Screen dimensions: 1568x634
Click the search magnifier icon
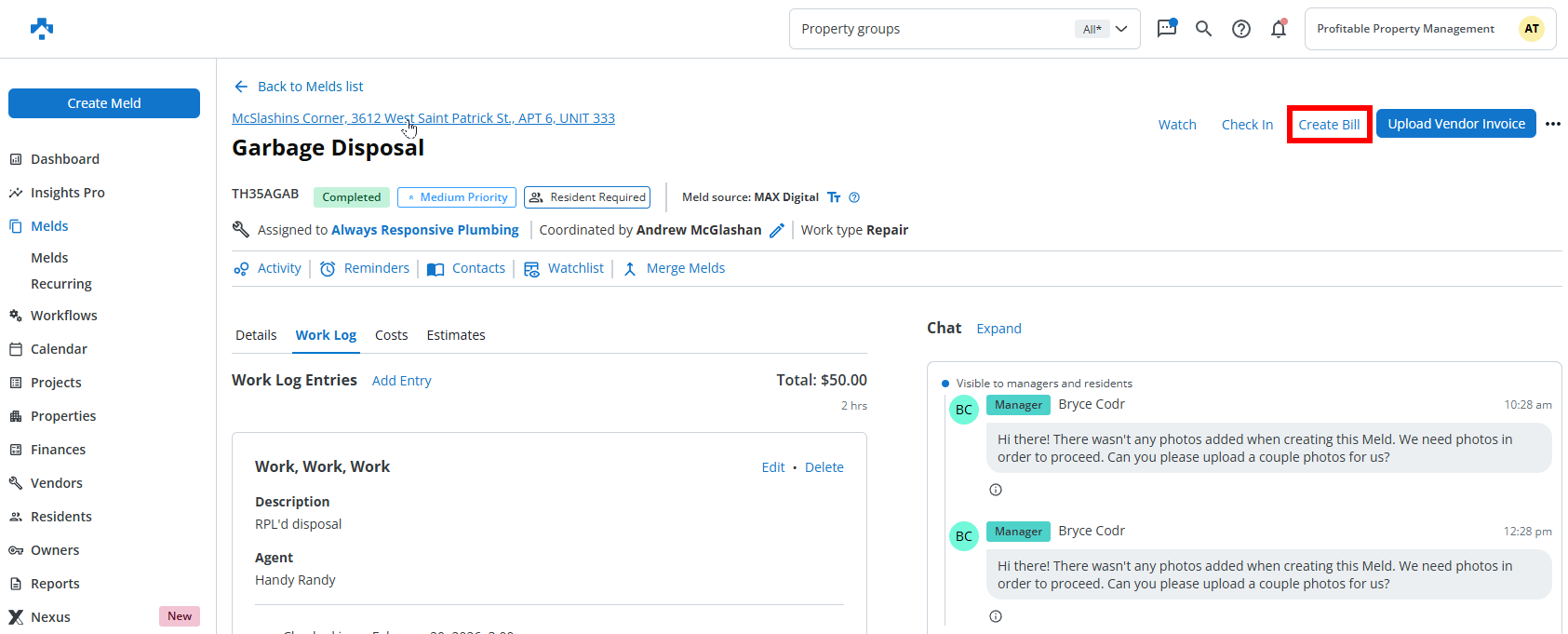(x=1203, y=29)
